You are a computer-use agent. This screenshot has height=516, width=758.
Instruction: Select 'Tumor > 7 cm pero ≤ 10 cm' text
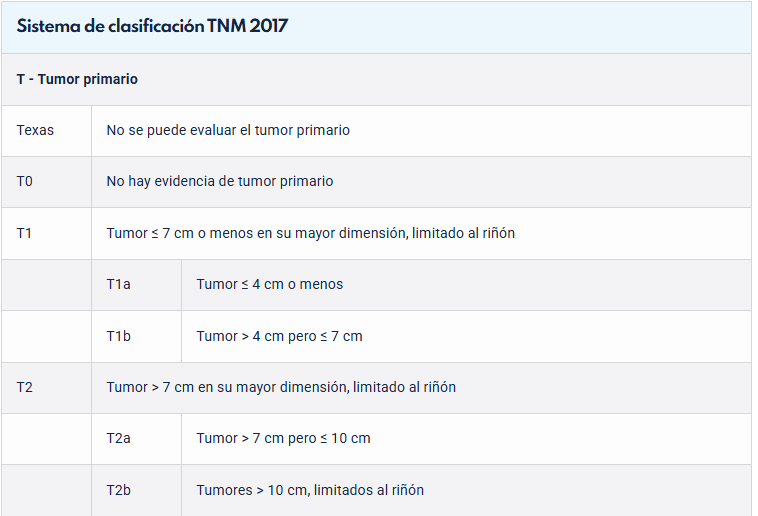(283, 438)
